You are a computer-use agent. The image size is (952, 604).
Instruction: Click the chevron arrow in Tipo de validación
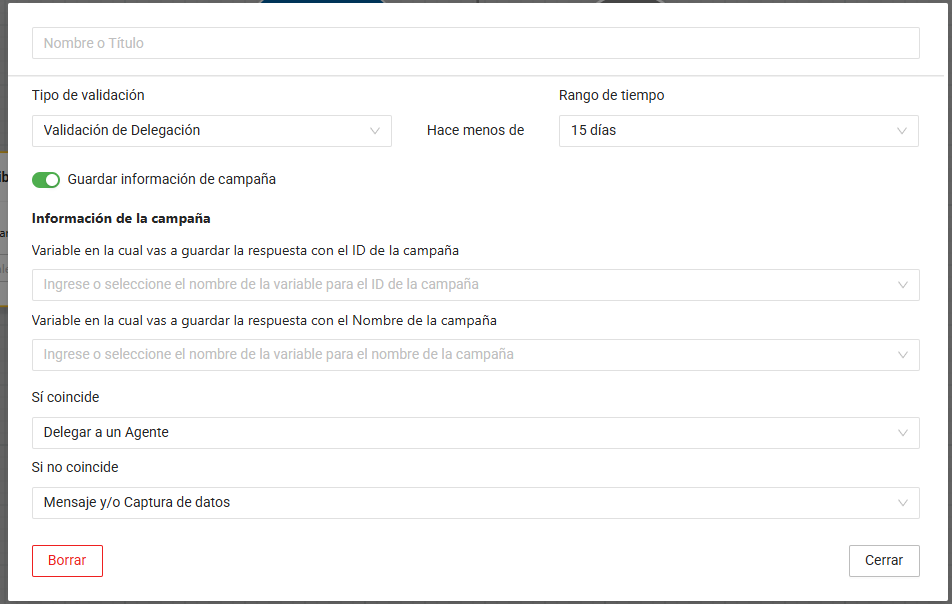[375, 131]
